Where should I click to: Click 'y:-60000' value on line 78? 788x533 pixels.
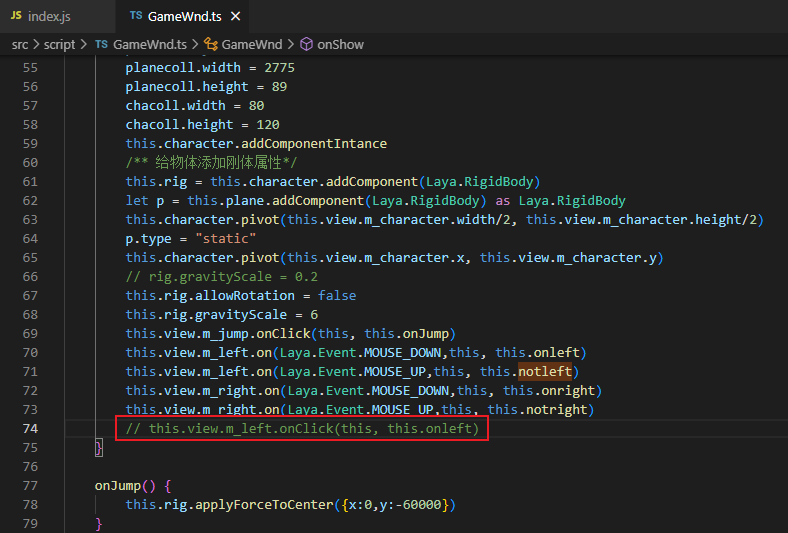pos(410,505)
